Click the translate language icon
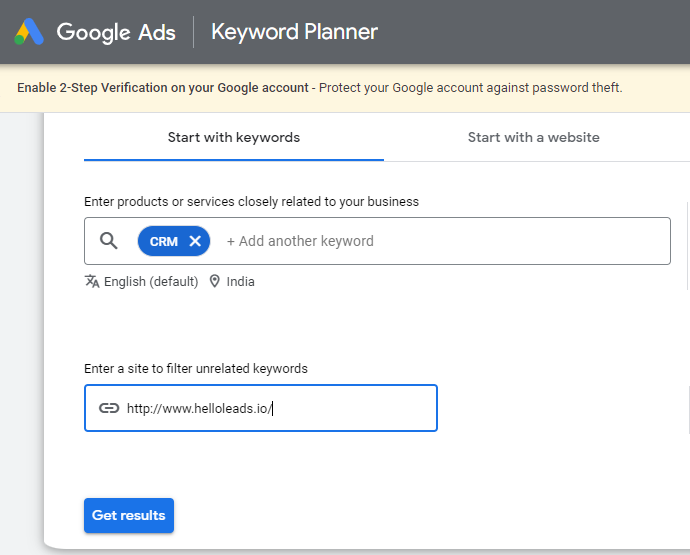Image resolution: width=690 pixels, height=555 pixels. pyautogui.click(x=92, y=282)
